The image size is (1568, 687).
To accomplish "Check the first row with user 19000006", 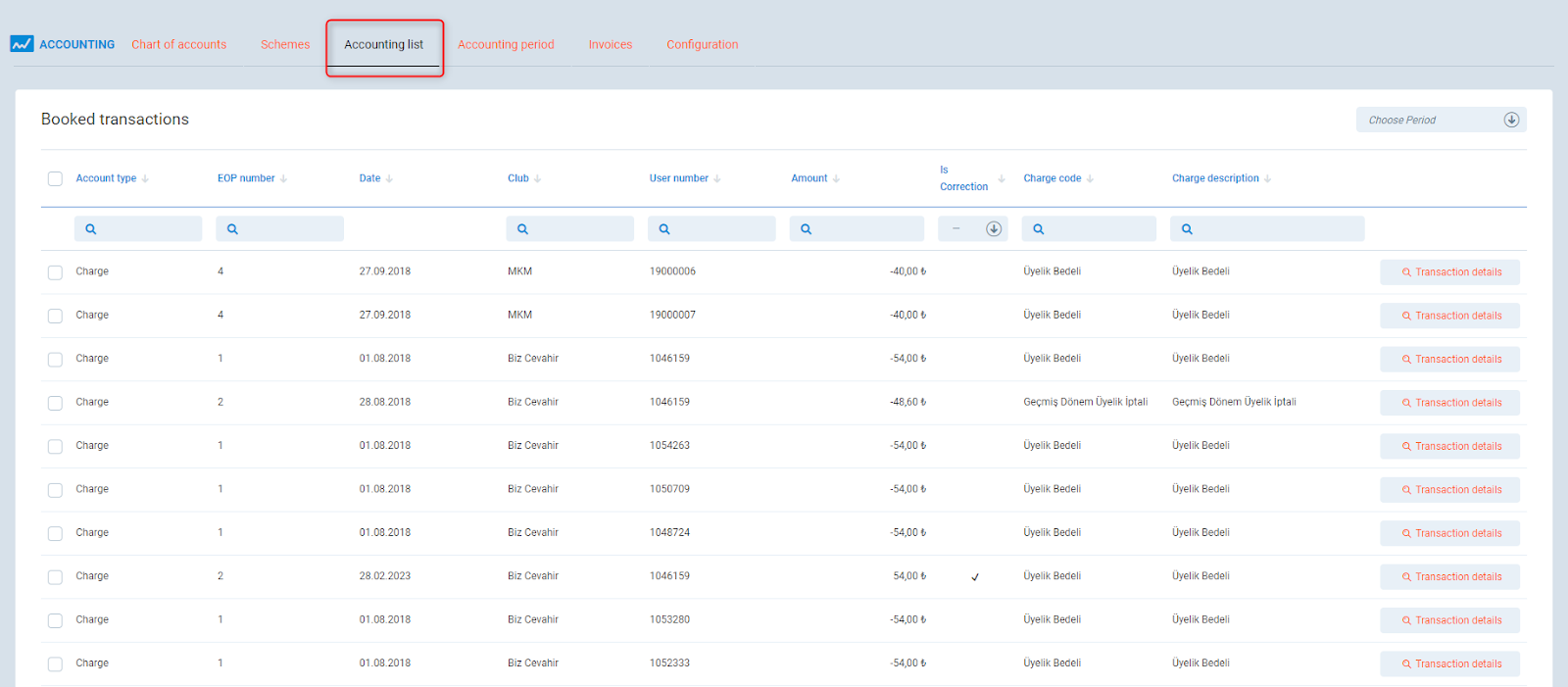I will 55,272.
